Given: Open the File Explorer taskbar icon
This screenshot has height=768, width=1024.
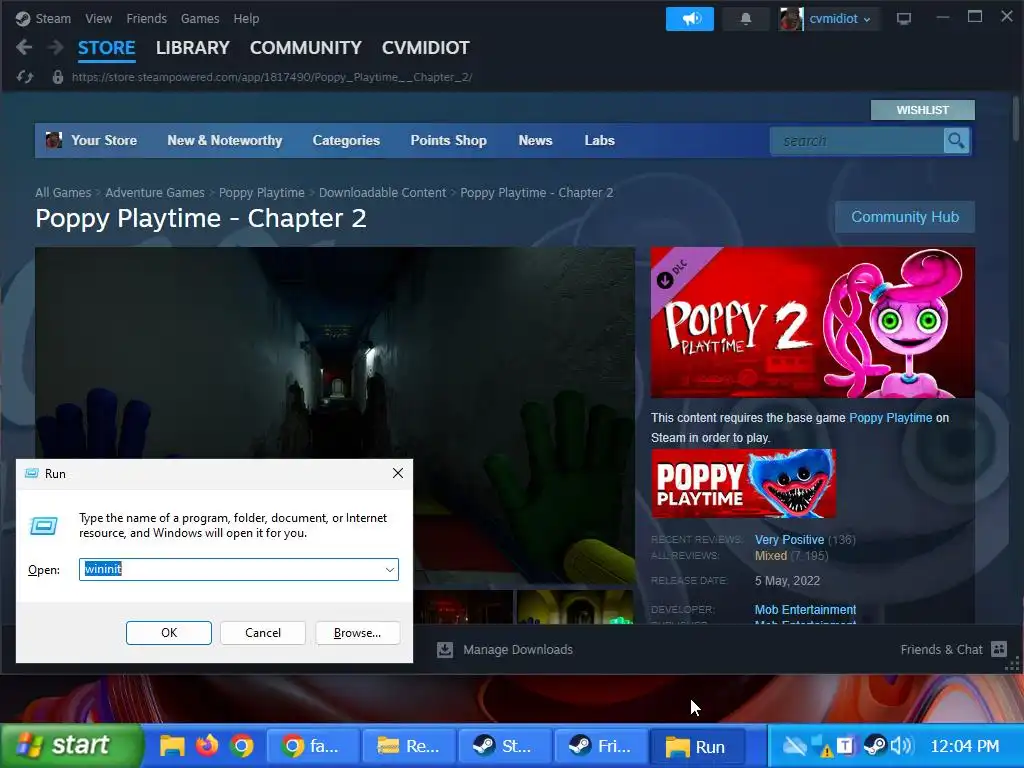Looking at the screenshot, I should 172,746.
